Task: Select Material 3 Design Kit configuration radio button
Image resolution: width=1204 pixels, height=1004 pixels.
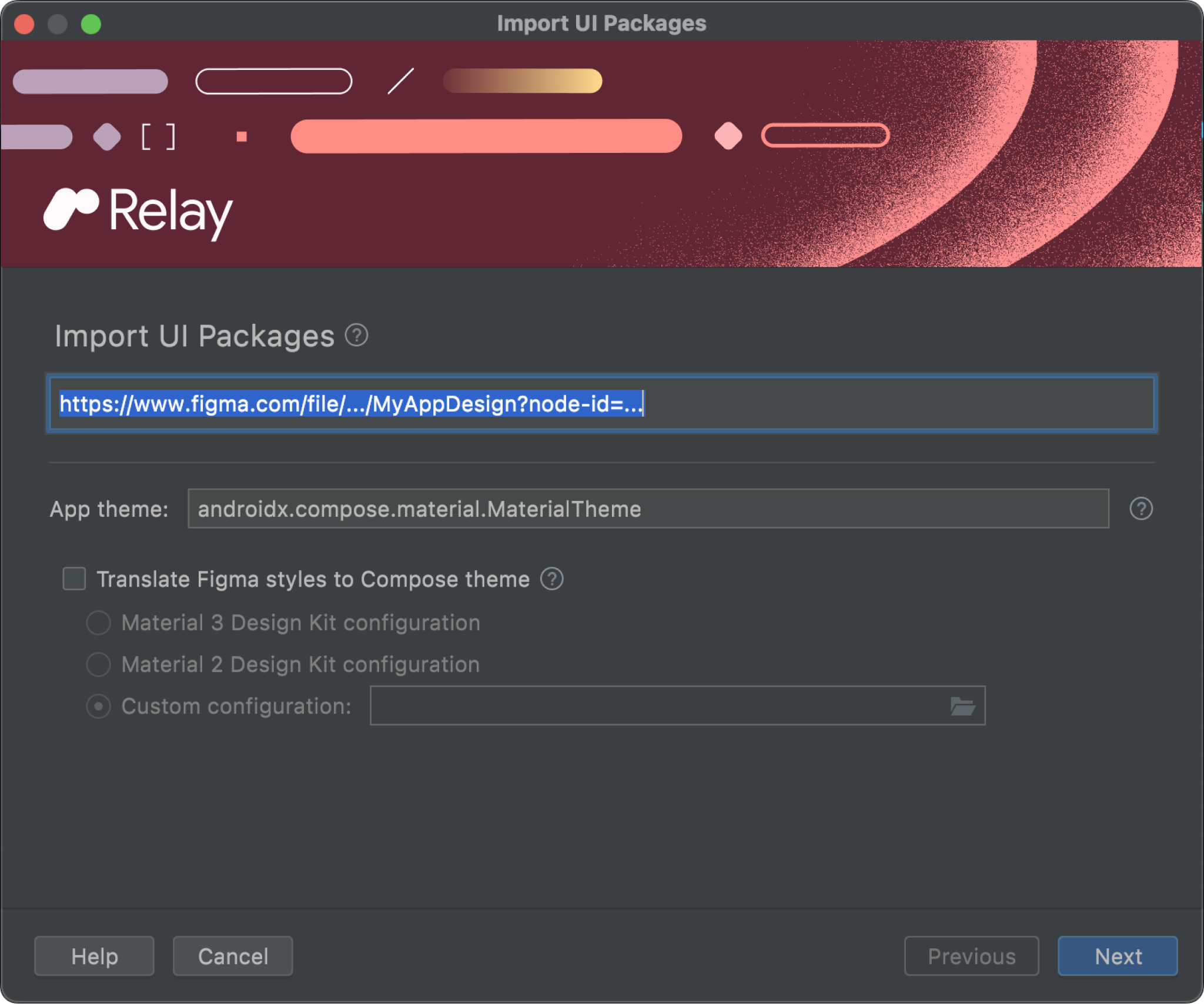Action: 100,621
